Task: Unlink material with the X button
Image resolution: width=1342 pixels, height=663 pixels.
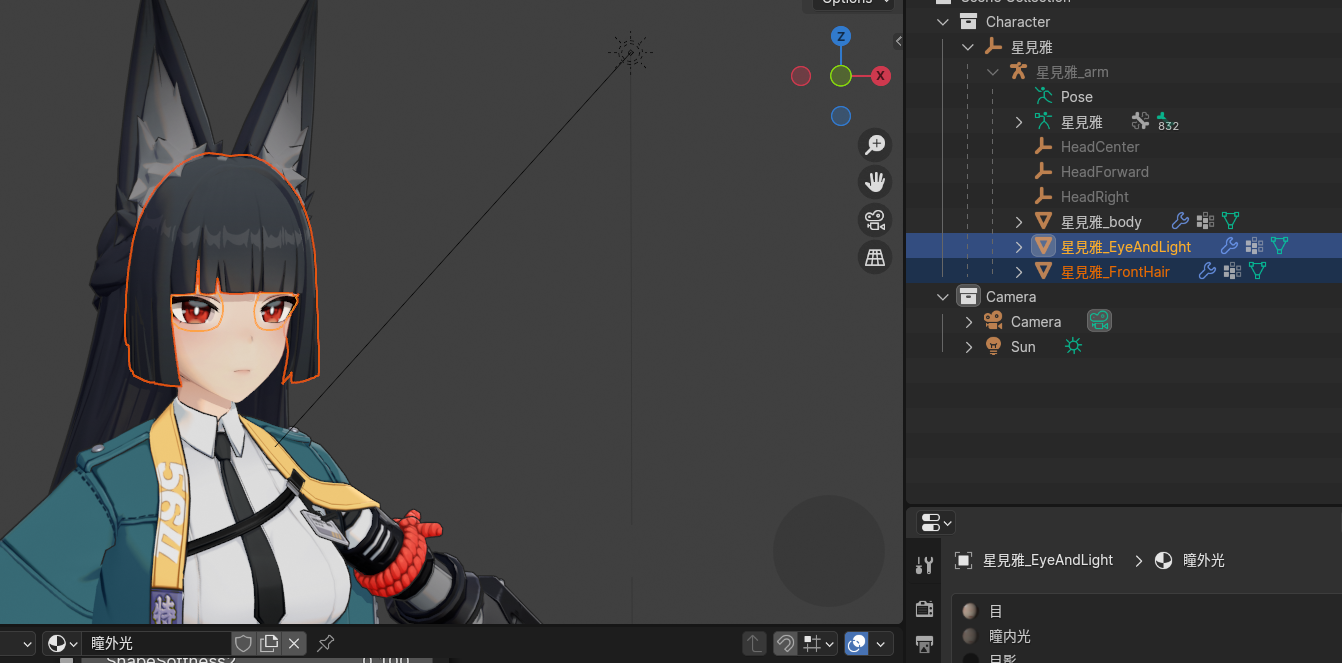Action: 294,643
